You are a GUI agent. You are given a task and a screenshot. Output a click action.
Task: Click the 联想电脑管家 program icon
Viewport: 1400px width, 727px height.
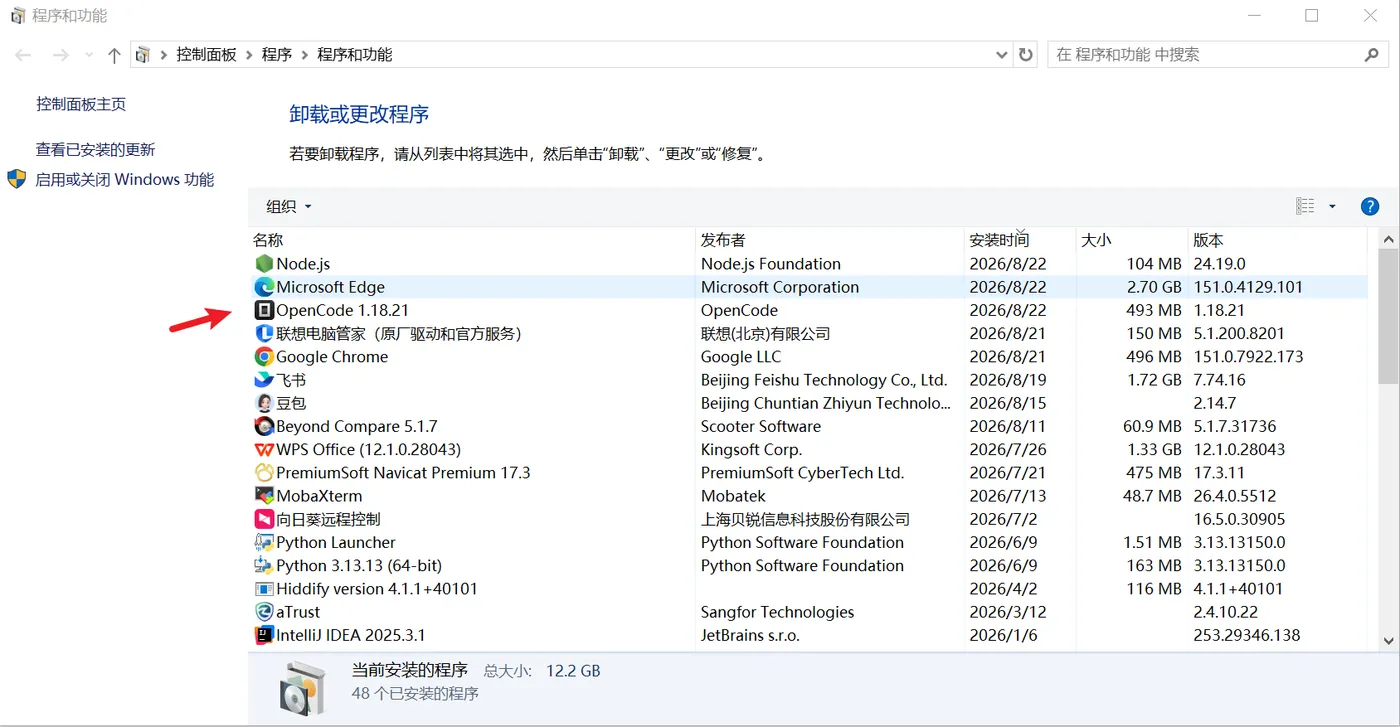[x=264, y=333]
